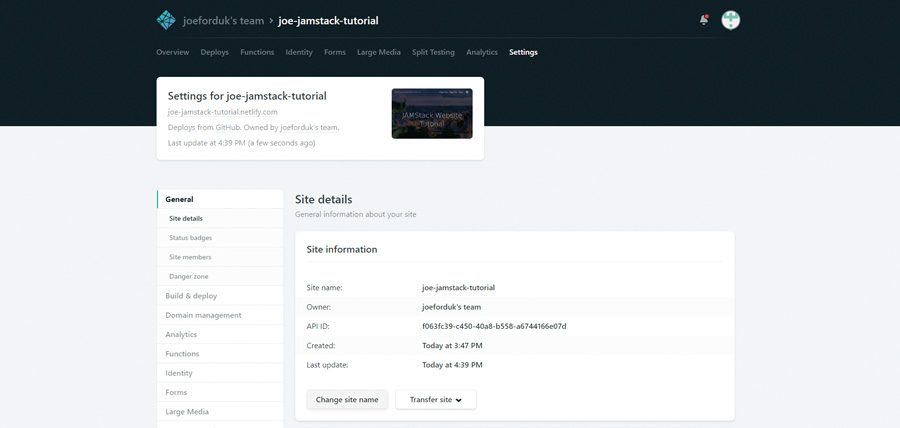
Task: Click Created value Today at 3:47 PM
Action: click(x=452, y=346)
